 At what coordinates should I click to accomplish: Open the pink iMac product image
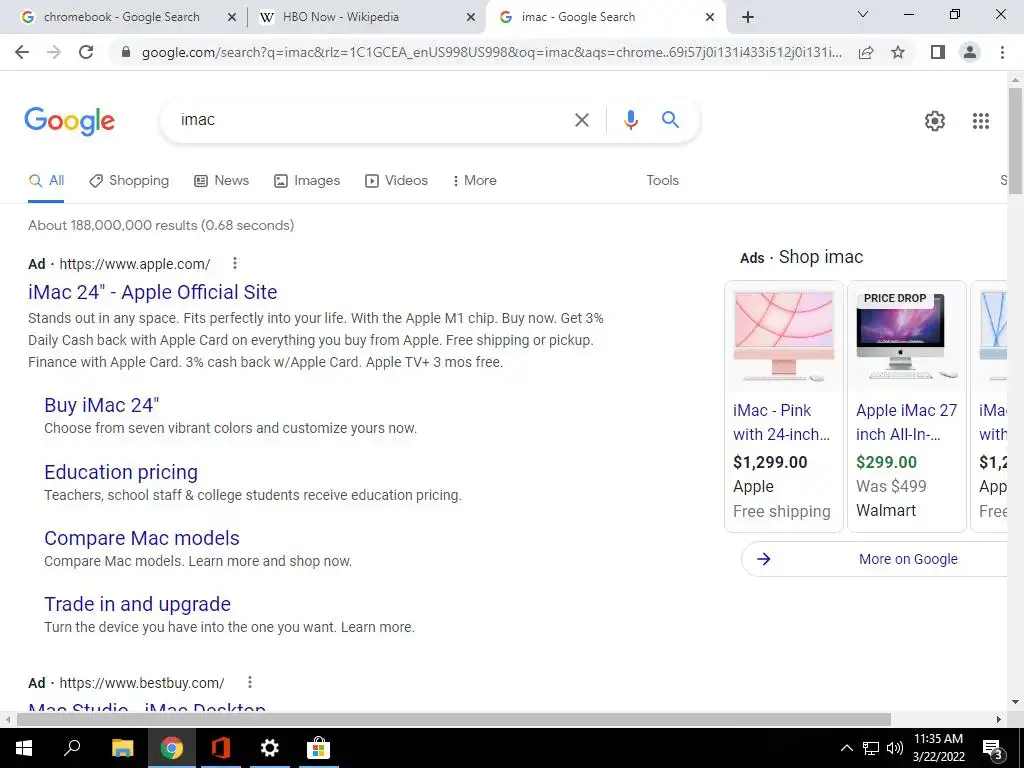click(784, 336)
